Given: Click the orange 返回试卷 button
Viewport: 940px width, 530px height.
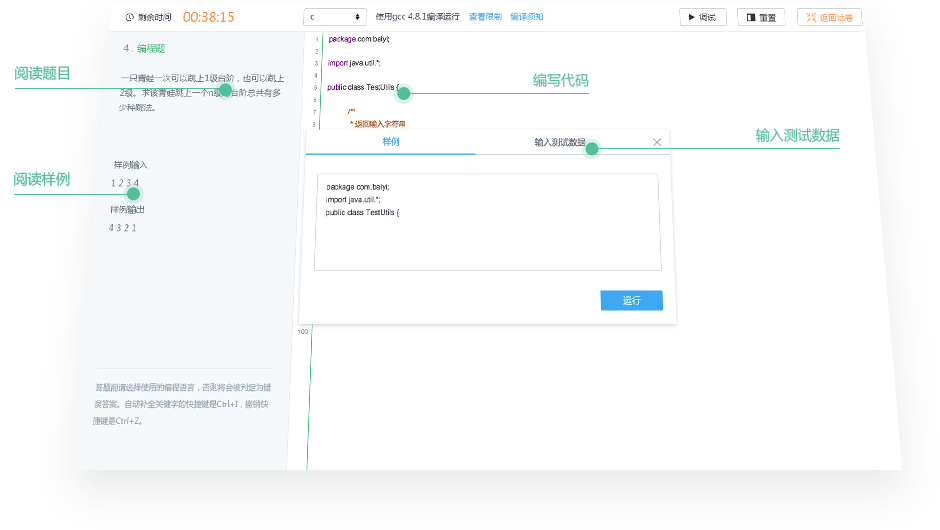Looking at the screenshot, I should [x=829, y=17].
